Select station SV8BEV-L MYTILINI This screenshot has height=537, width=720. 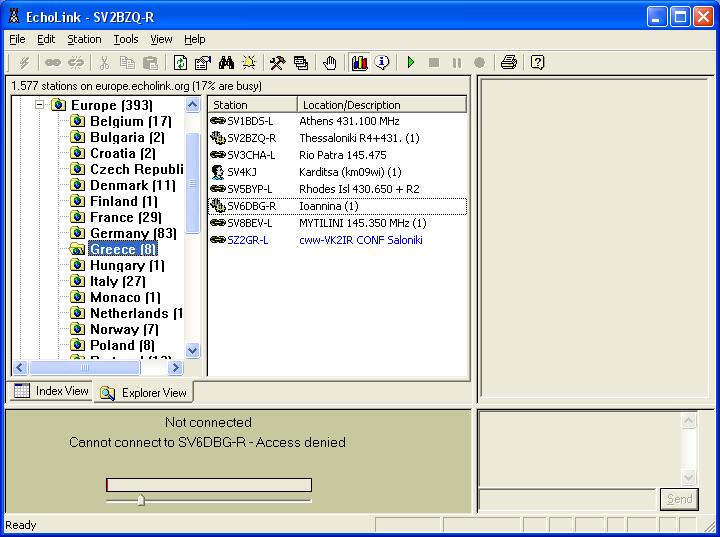[x=337, y=223]
